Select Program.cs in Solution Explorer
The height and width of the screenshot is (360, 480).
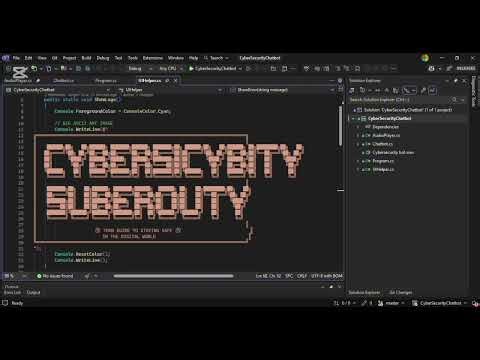tap(383, 161)
